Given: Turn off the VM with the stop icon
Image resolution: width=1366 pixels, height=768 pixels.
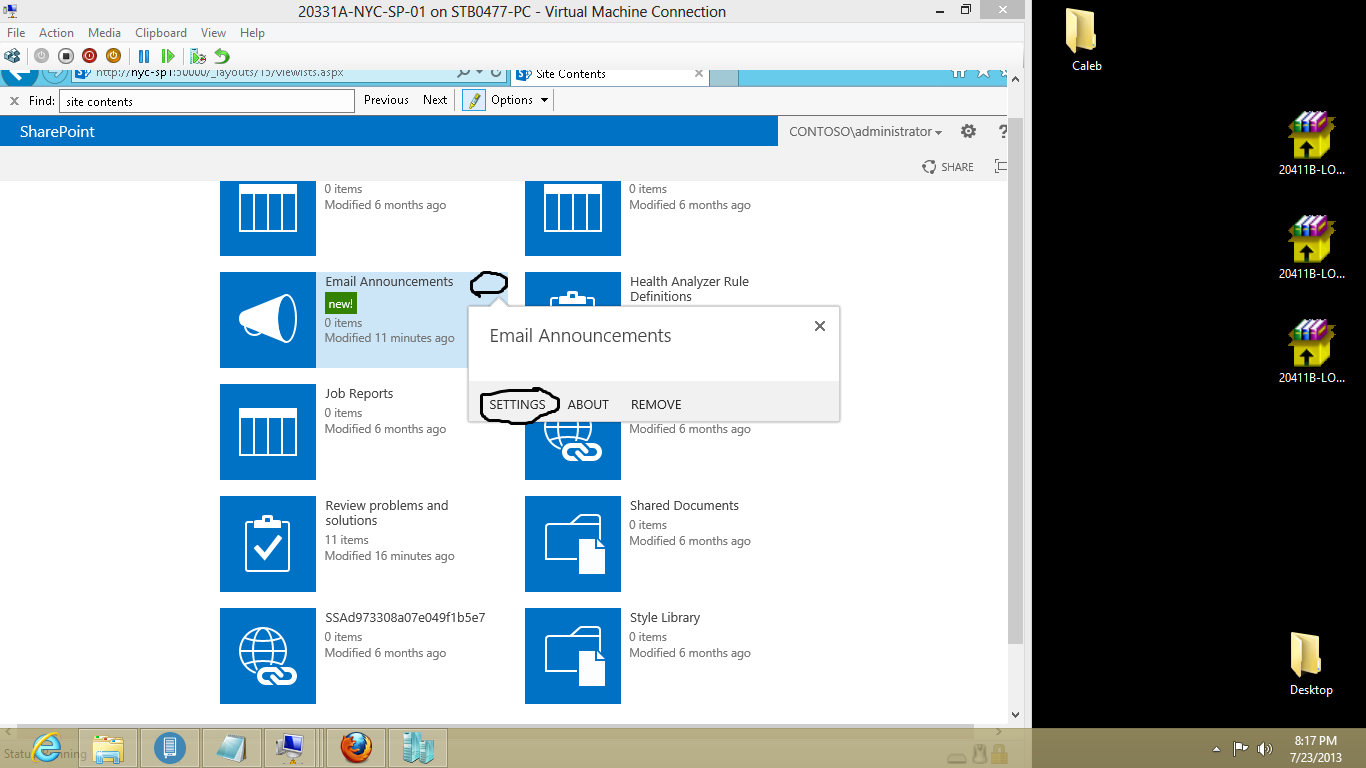Looking at the screenshot, I should coord(65,56).
